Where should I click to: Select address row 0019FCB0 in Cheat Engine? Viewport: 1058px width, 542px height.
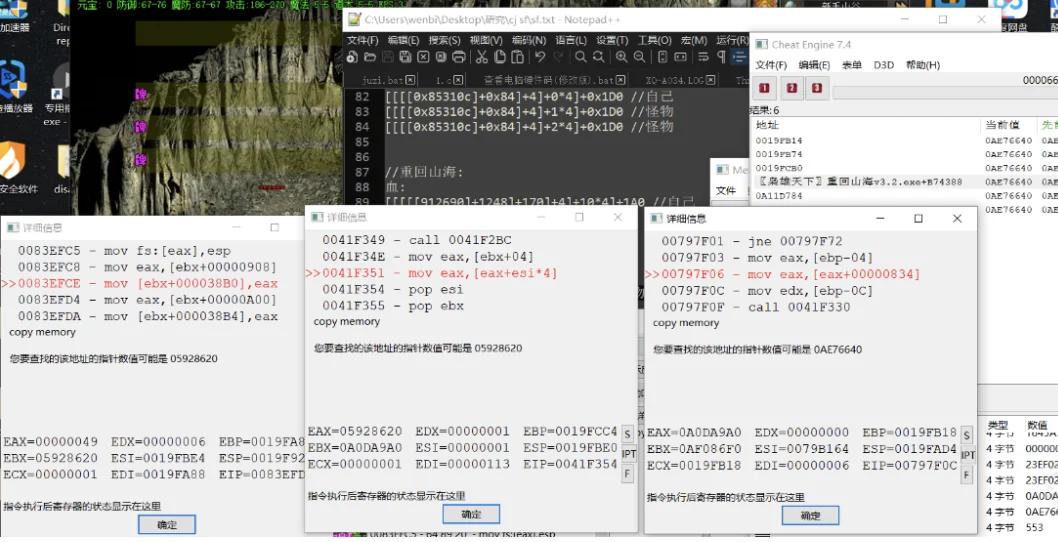(x=904, y=168)
